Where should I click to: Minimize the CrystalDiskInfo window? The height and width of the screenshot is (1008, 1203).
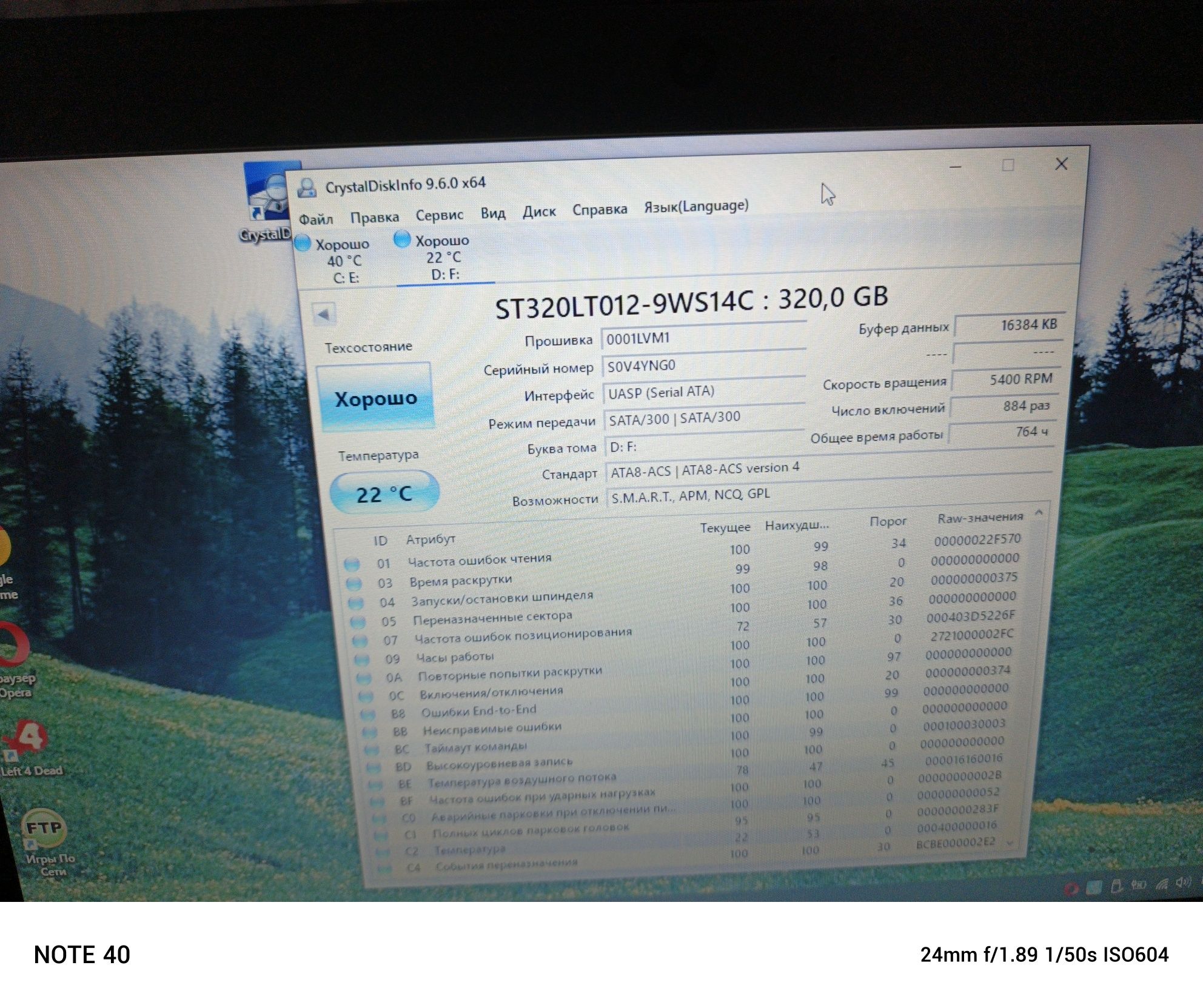pos(956,167)
